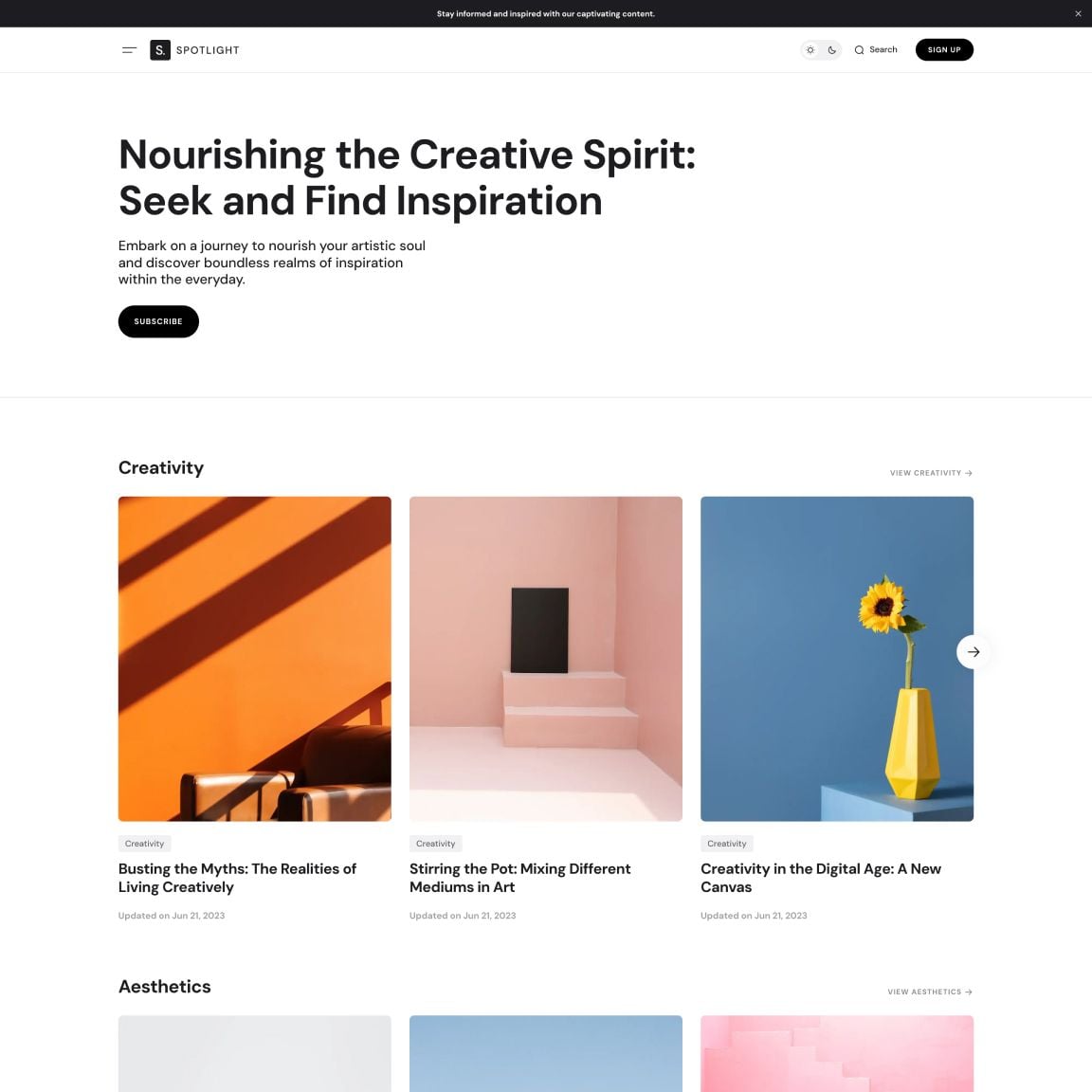The height and width of the screenshot is (1092, 1092).
Task: Click the Subscribe button
Action: coord(158,321)
